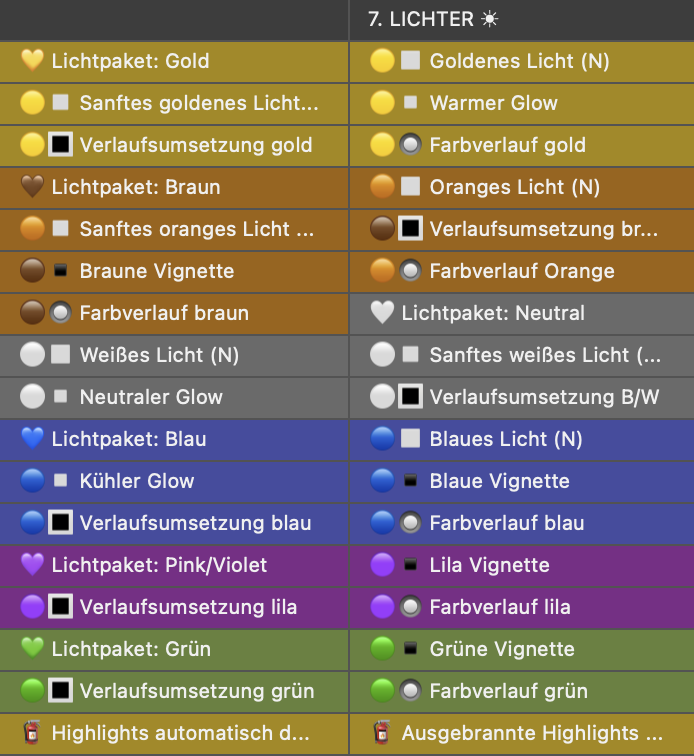Screen dimensions: 694x756
Task: Run the Warmer Glow action
Action: tap(522, 103)
